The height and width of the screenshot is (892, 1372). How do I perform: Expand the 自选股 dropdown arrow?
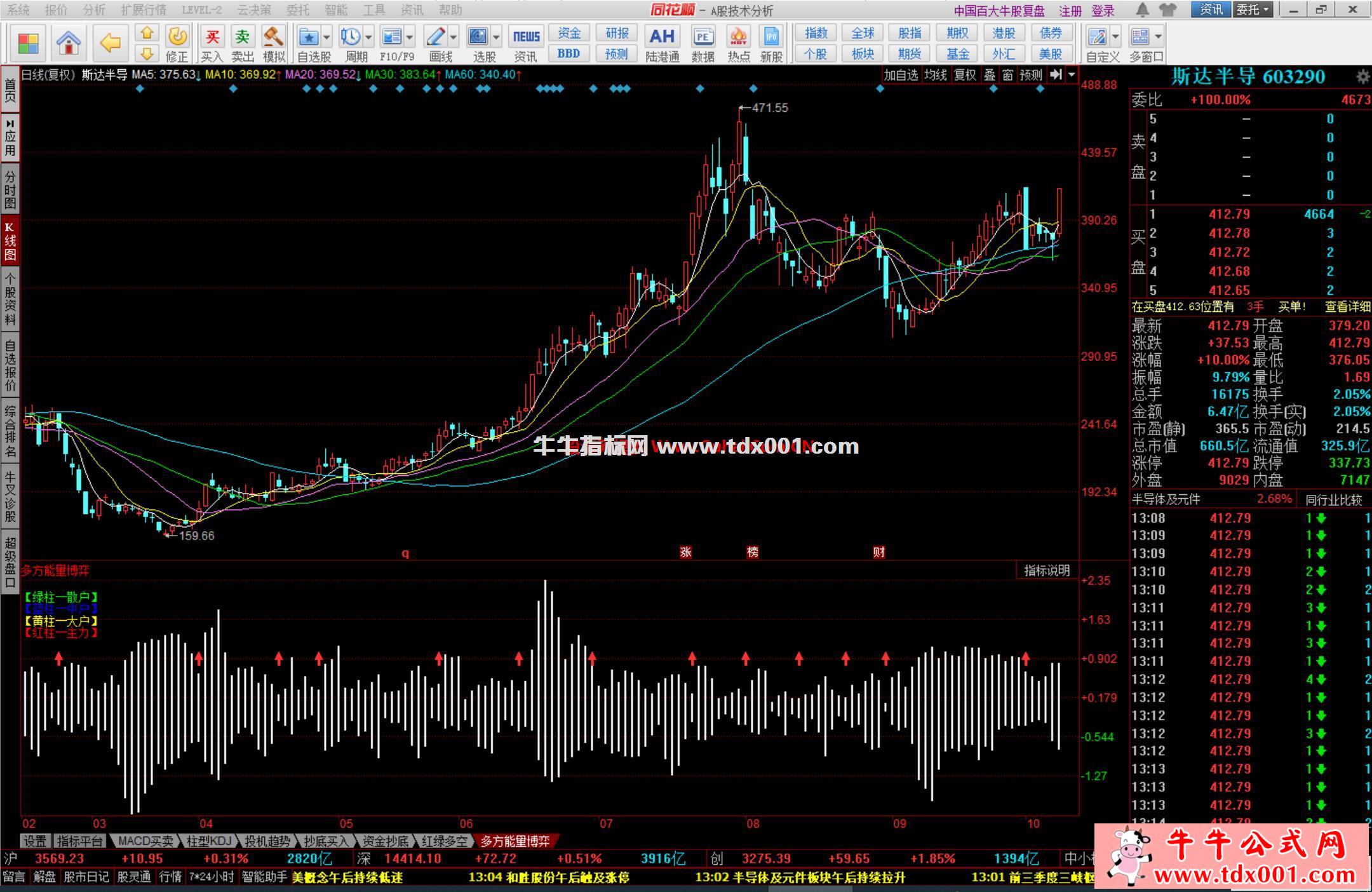pos(326,37)
